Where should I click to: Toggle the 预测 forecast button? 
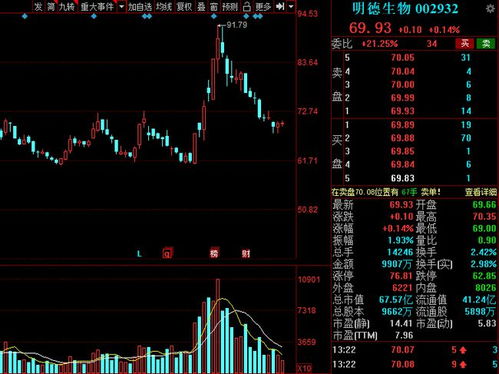pyautogui.click(x=230, y=6)
